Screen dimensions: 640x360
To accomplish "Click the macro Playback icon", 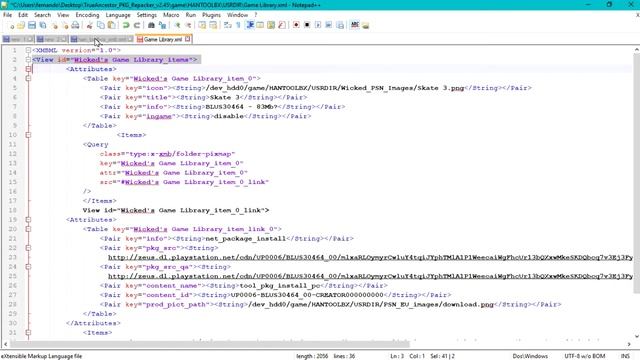I will 318,25.
